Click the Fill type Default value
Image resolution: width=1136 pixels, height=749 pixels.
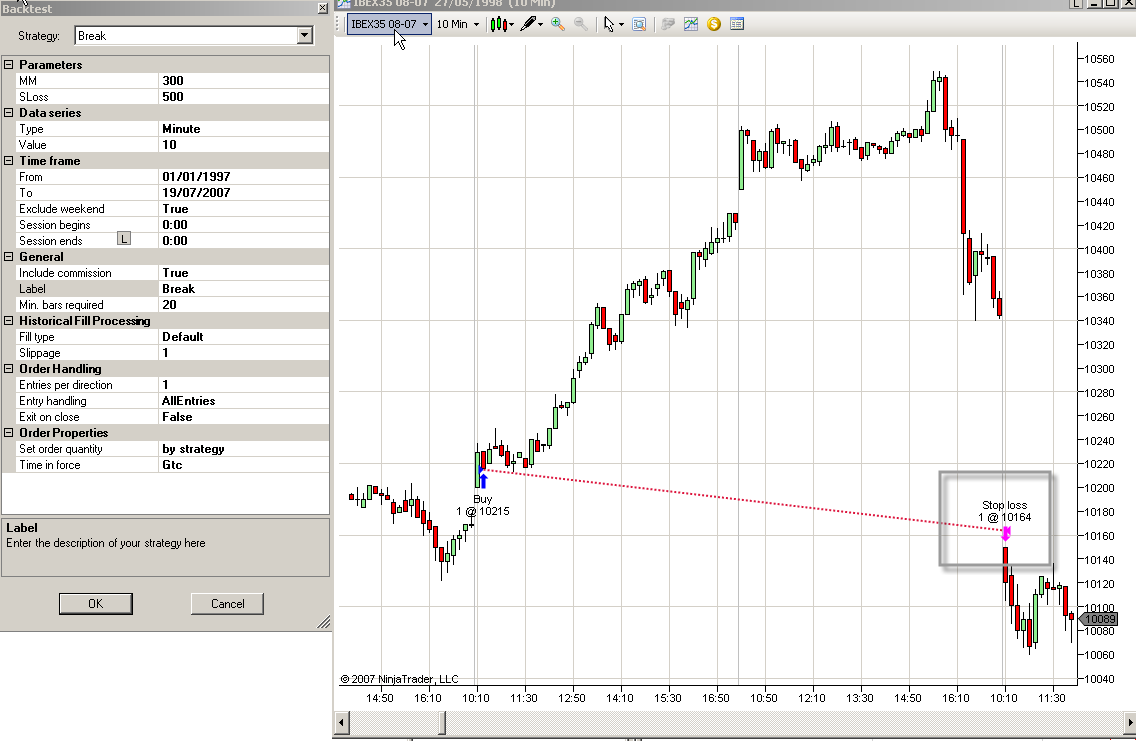243,336
